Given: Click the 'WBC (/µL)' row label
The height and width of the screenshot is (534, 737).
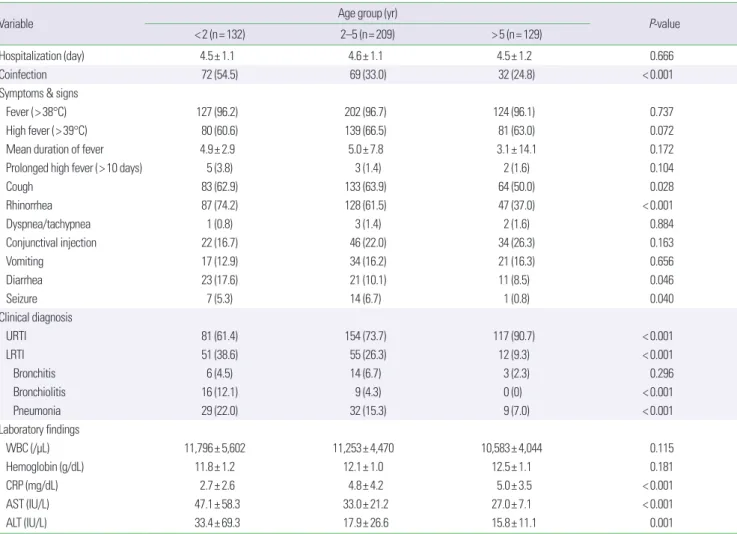Looking at the screenshot, I should click(x=28, y=448).
